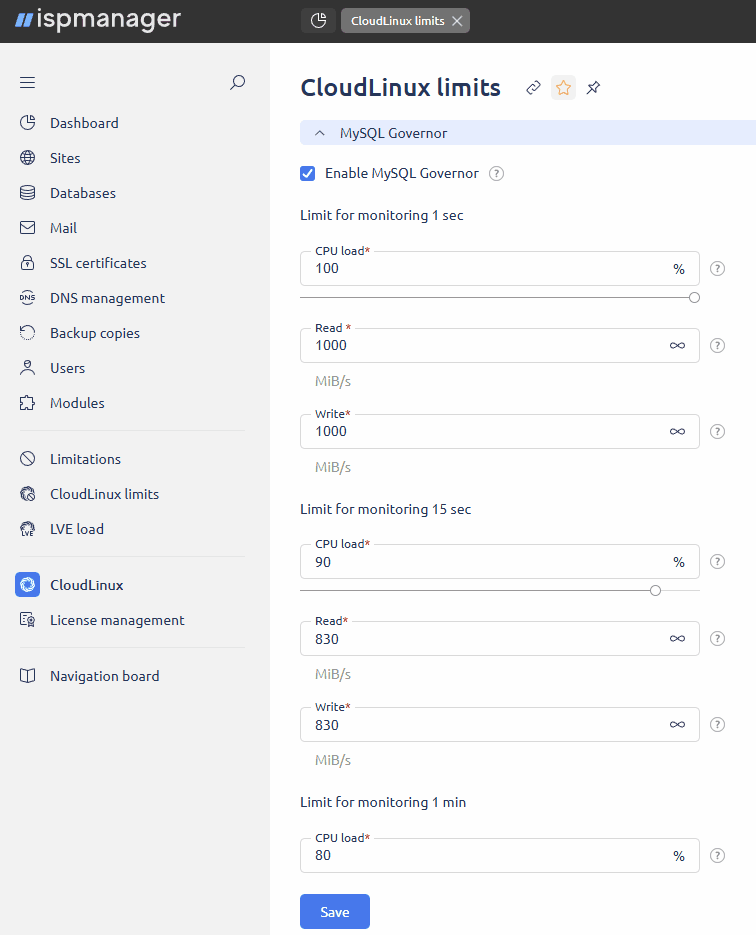
Task: Click the sidebar search magnifier icon
Action: click(237, 83)
